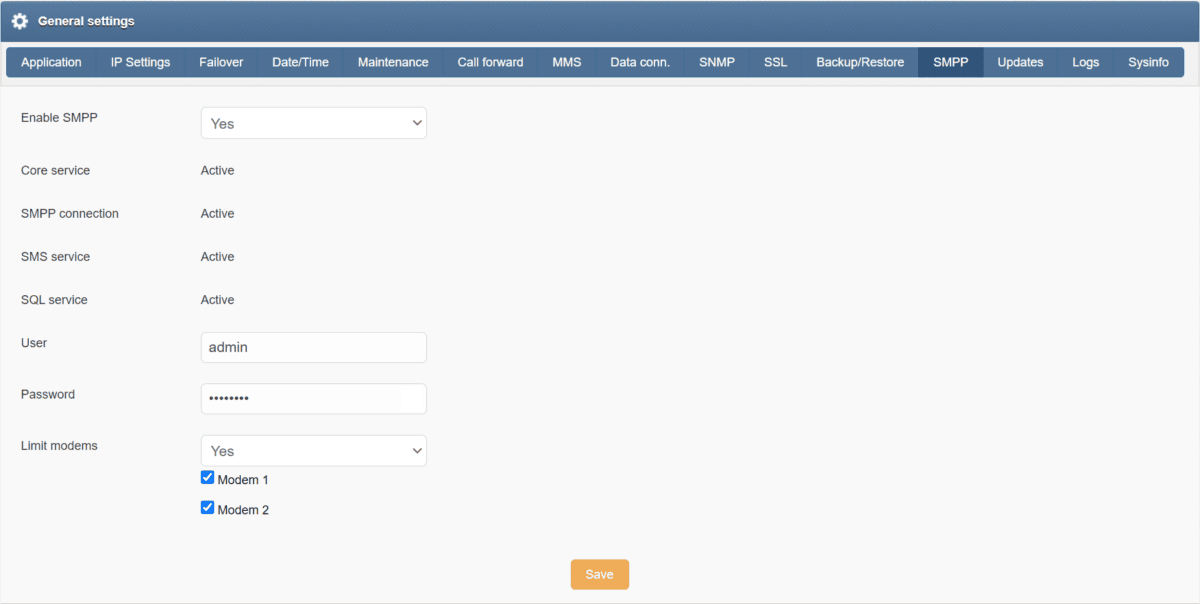The height and width of the screenshot is (604, 1200).
Task: Select the Date/Time tab
Action: point(300,62)
